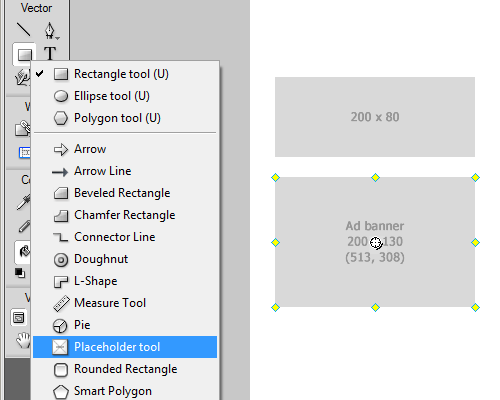Select the Line tool in Vector section
This screenshot has width=500, height=400.
[x=24, y=30]
